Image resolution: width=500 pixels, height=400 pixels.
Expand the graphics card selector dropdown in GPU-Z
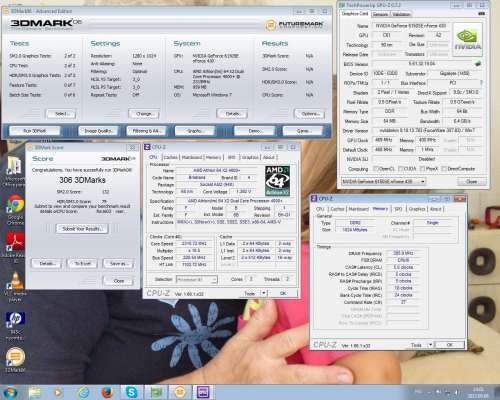pyautogui.click(x=423, y=181)
